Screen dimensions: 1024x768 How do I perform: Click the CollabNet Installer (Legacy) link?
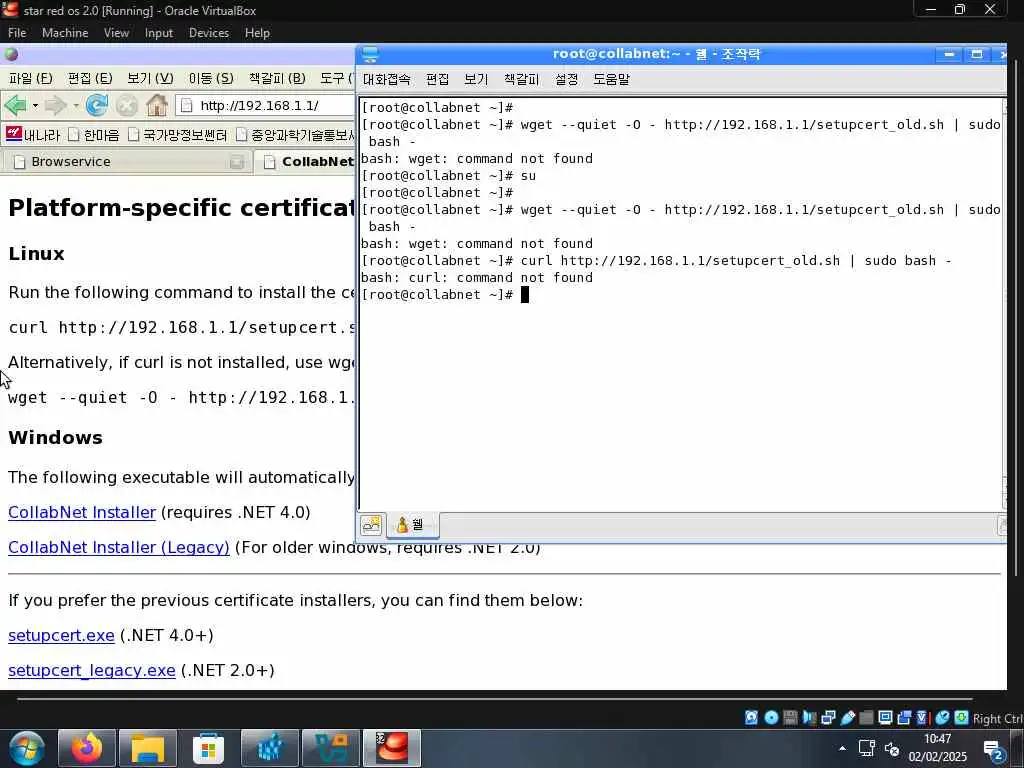click(x=119, y=547)
